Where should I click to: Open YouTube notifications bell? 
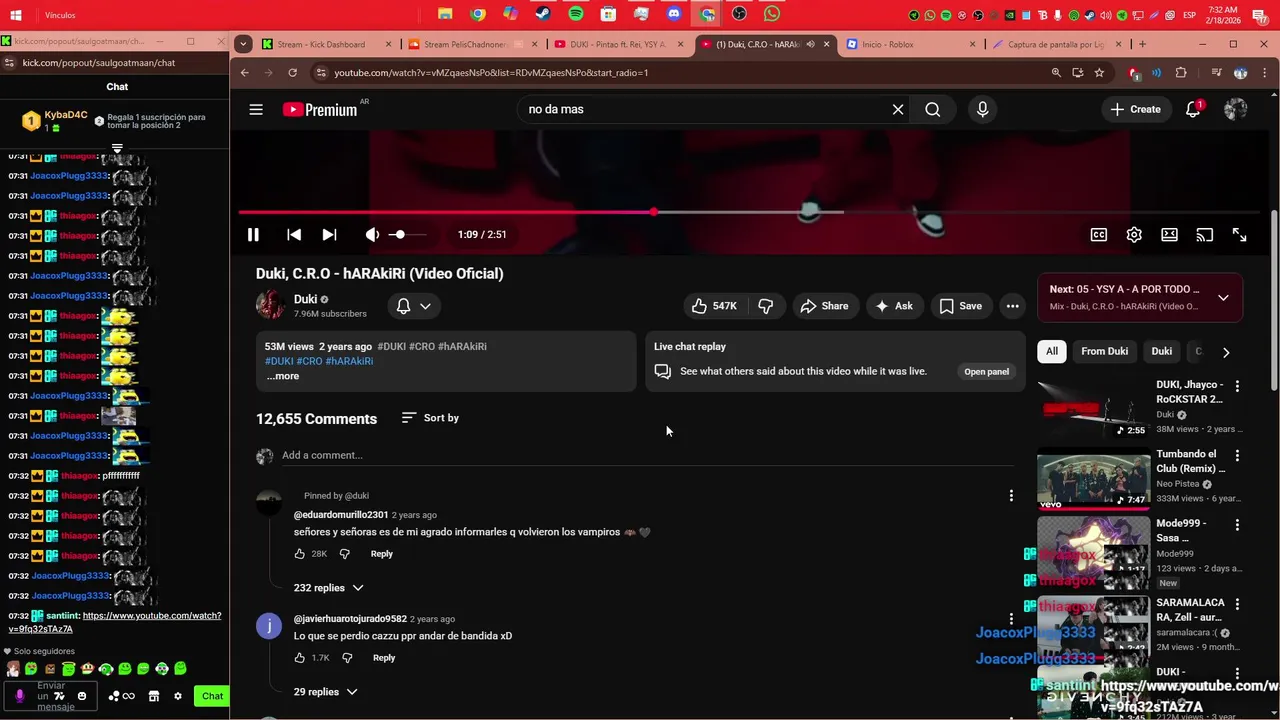[1193, 110]
